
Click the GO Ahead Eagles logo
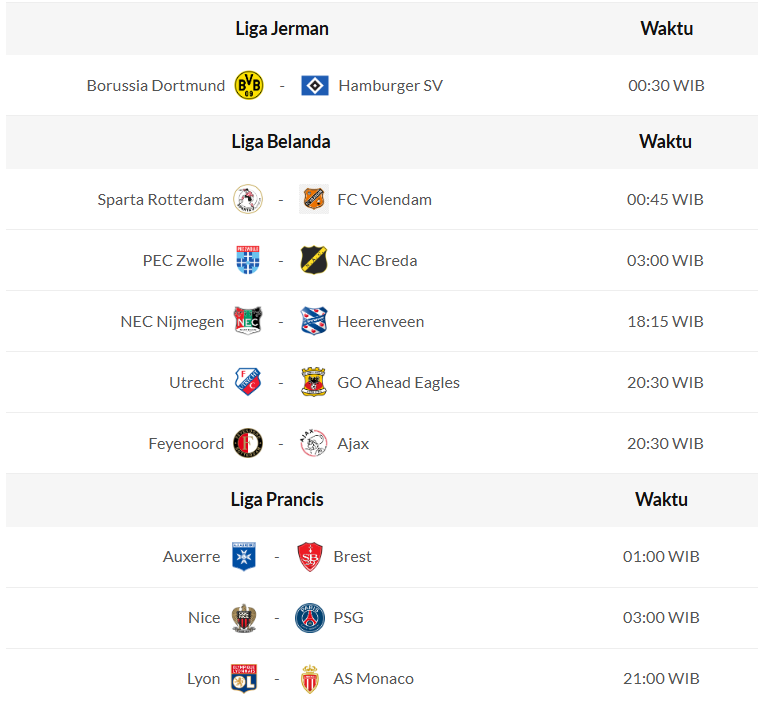pyautogui.click(x=314, y=382)
